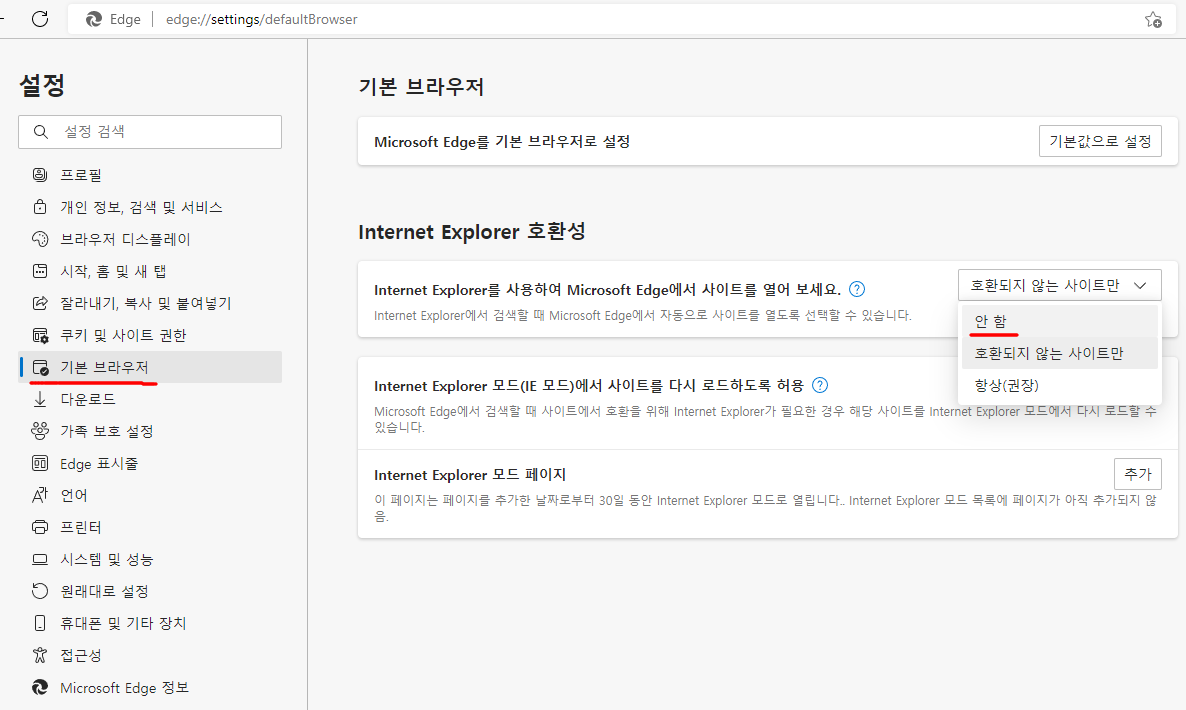Open the 호환되지 않는 사이트만 dropdown

[1059, 285]
